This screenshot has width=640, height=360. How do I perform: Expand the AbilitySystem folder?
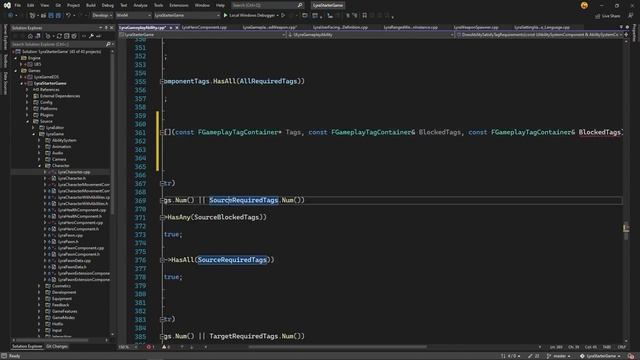click(39, 140)
